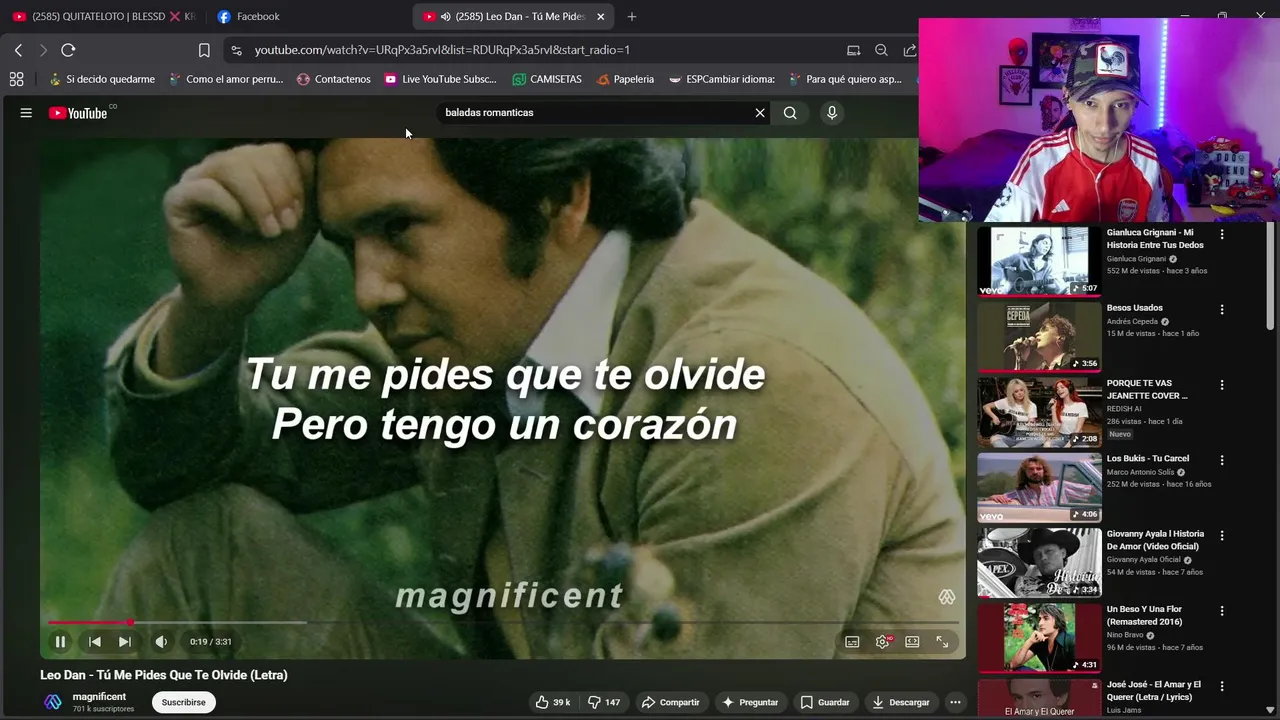Mute the player volume
This screenshot has height=720, width=1280.
[161, 642]
